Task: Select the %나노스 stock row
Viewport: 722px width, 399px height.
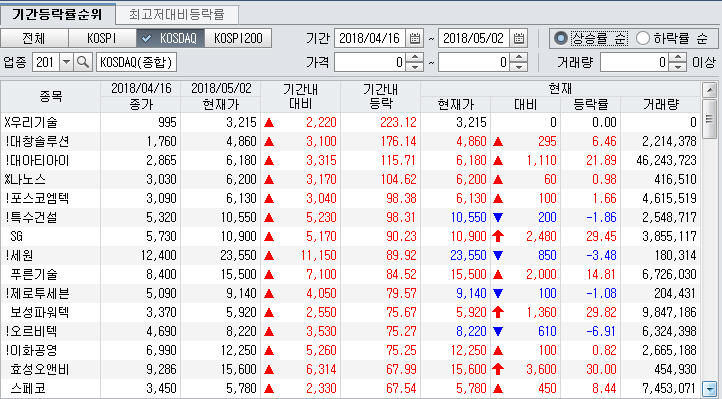Action: [350, 179]
